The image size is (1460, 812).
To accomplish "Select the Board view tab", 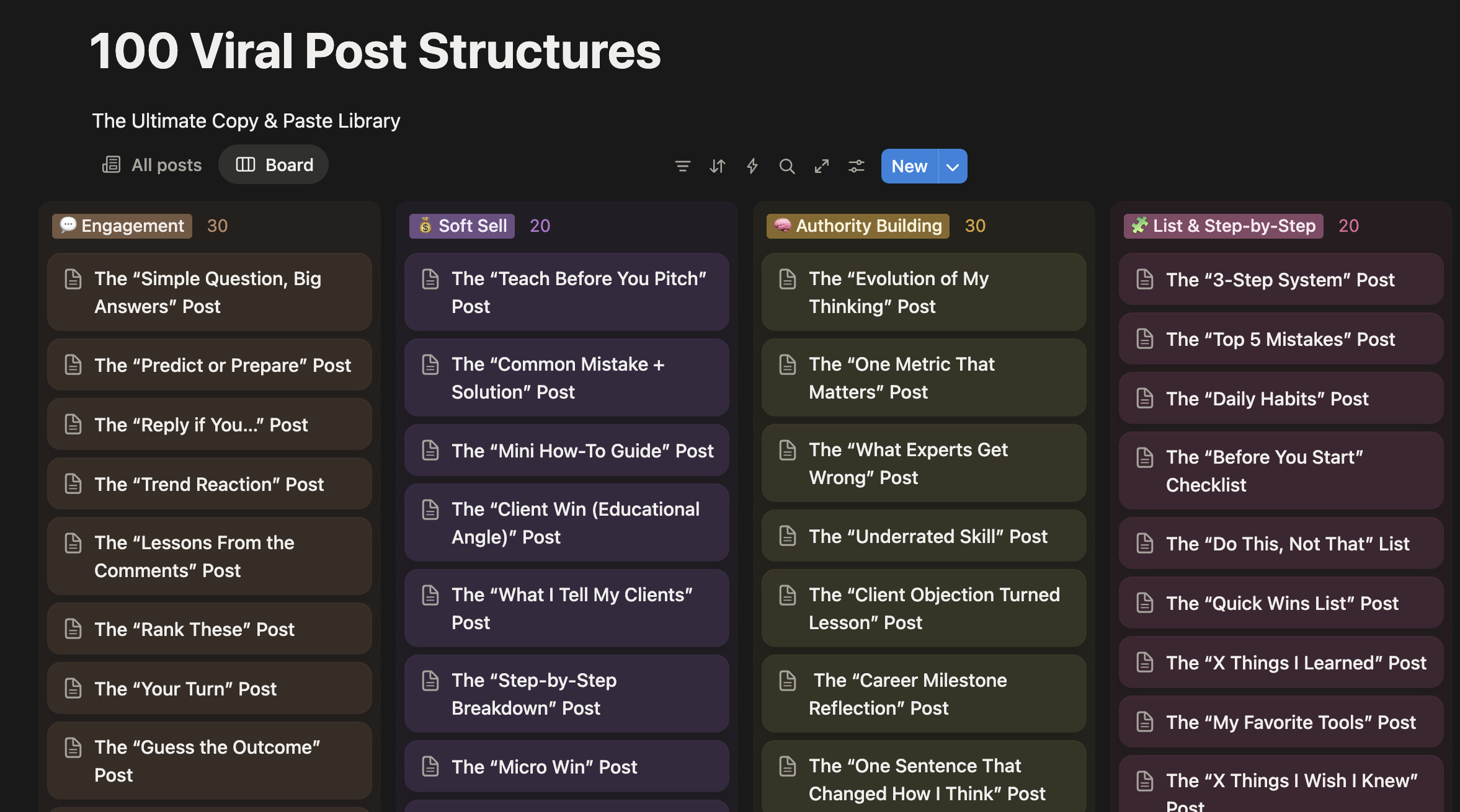I will 274,165.
